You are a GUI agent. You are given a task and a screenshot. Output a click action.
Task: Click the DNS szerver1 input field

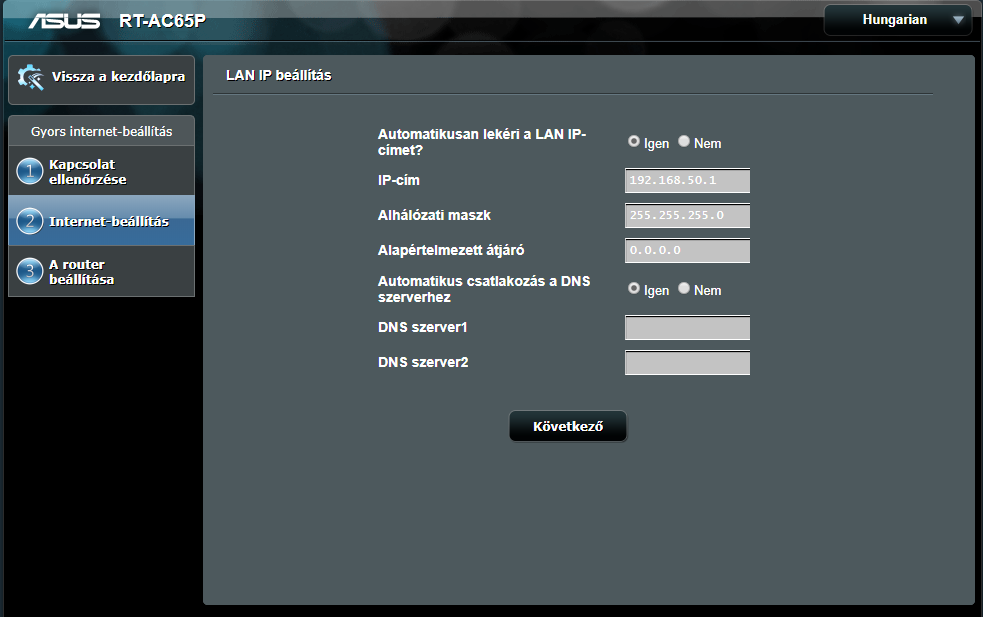(687, 328)
